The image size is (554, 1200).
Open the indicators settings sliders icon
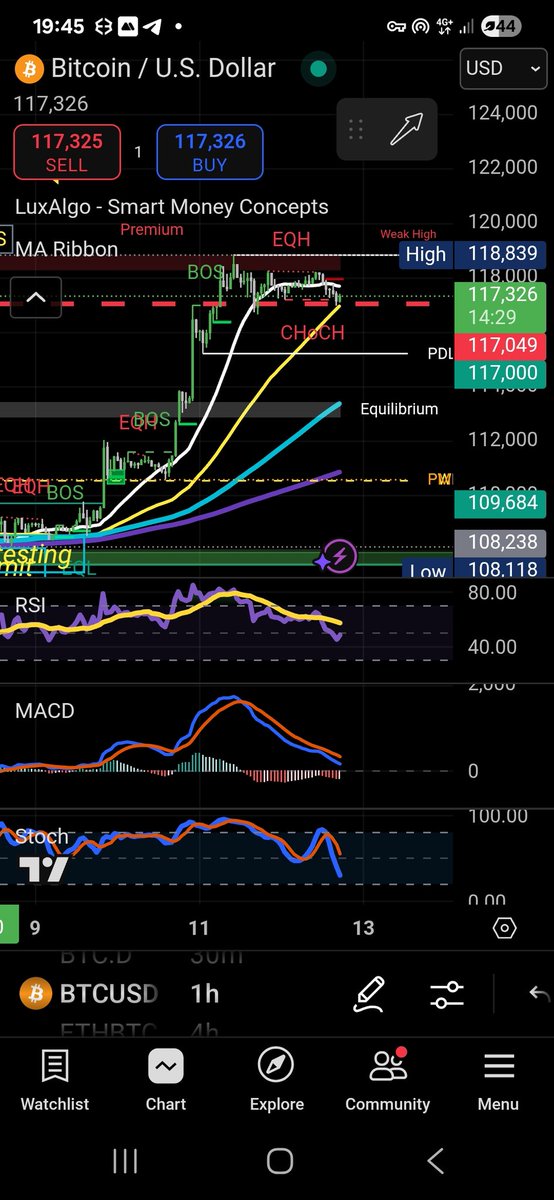(447, 994)
